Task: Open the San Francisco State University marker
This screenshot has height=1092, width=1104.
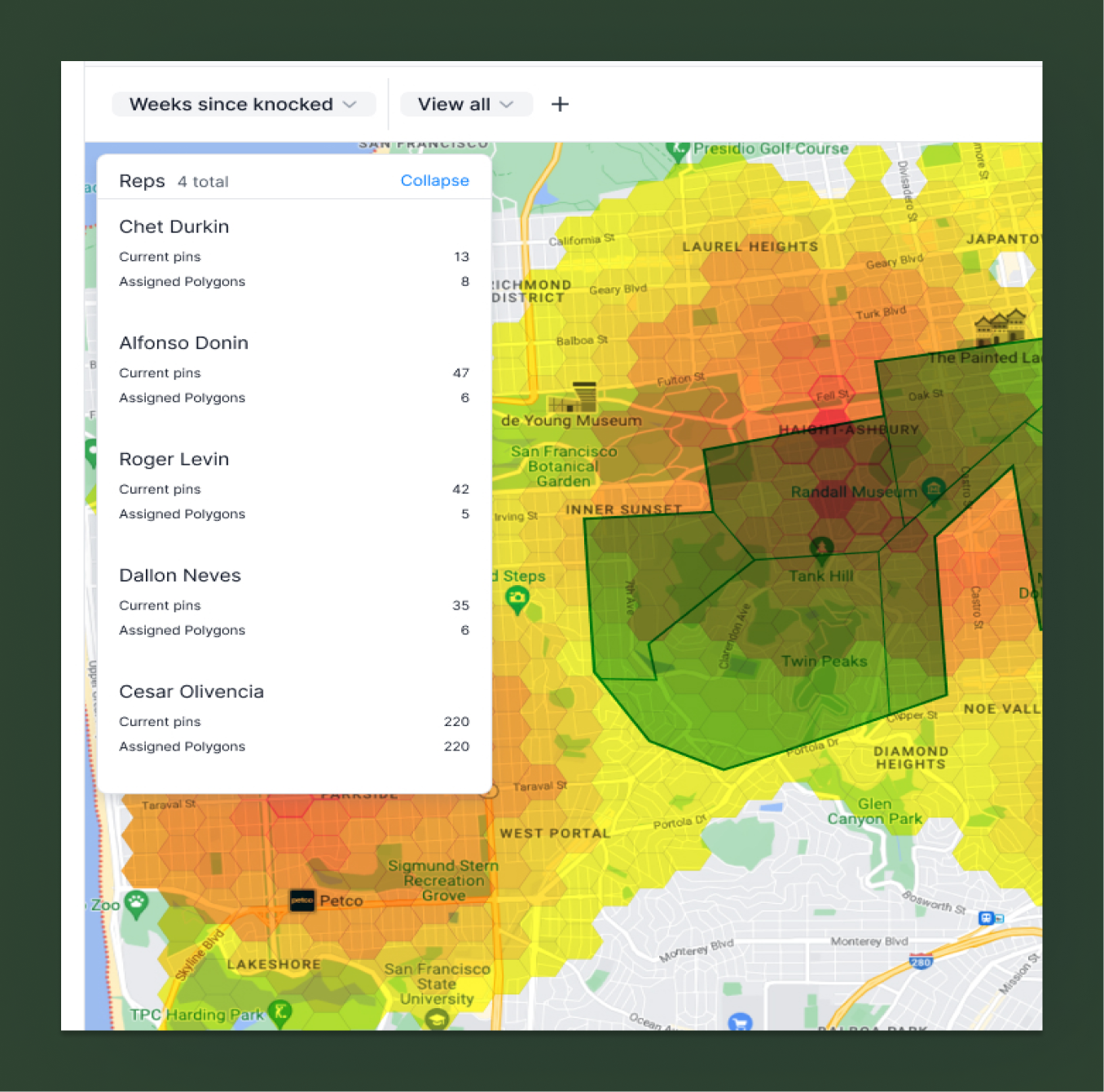Action: [x=437, y=1019]
